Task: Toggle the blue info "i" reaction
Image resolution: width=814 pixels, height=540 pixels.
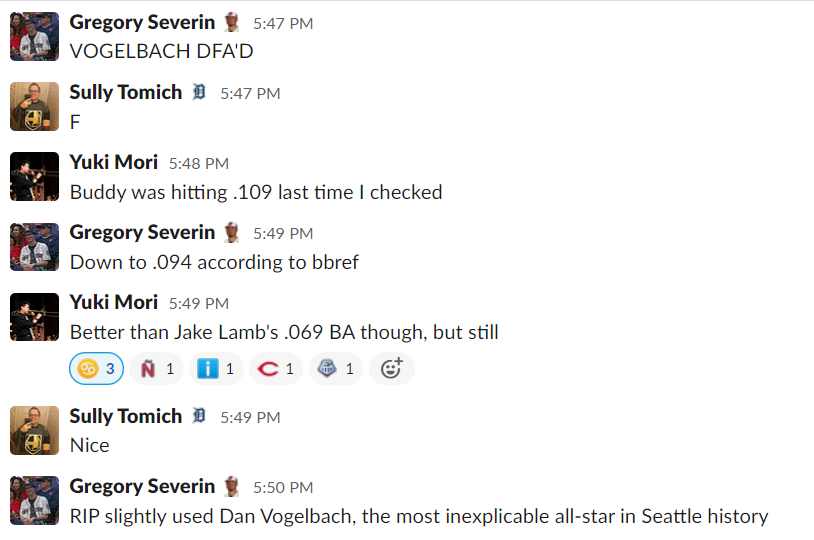Action: 216,369
